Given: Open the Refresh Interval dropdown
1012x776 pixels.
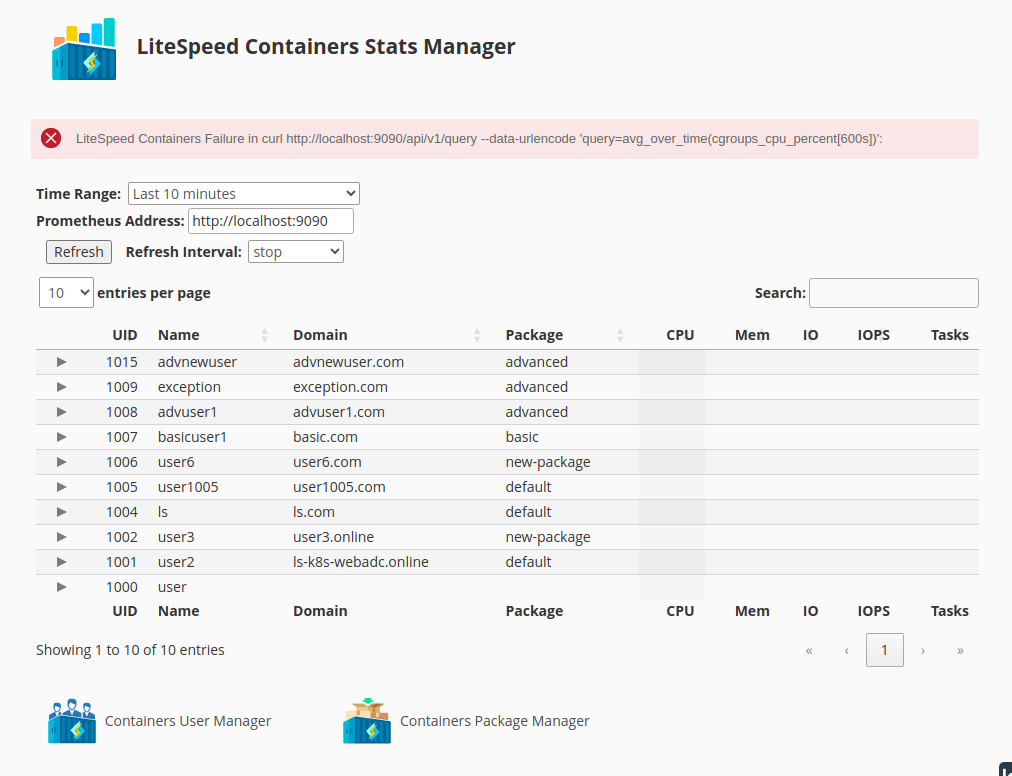Looking at the screenshot, I should point(295,251).
